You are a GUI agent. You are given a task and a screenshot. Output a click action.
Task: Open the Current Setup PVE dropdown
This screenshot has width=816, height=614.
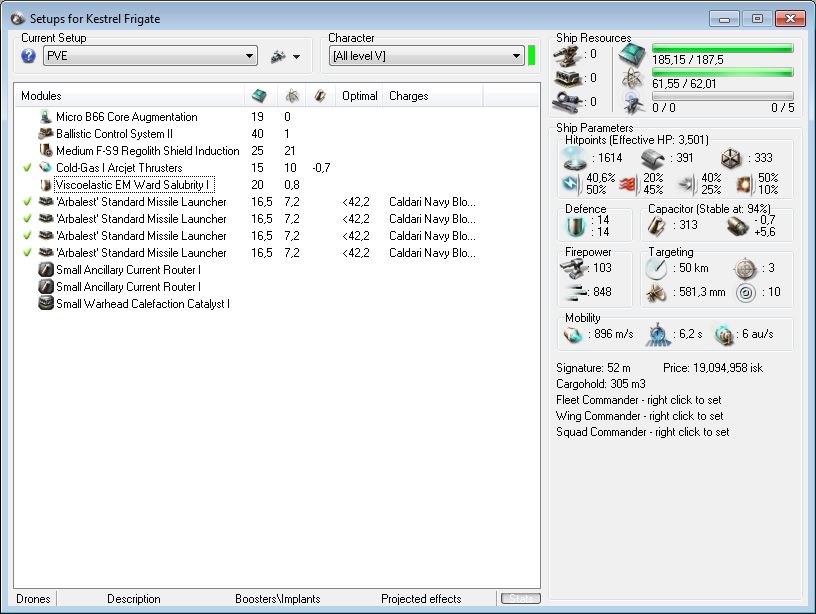150,56
